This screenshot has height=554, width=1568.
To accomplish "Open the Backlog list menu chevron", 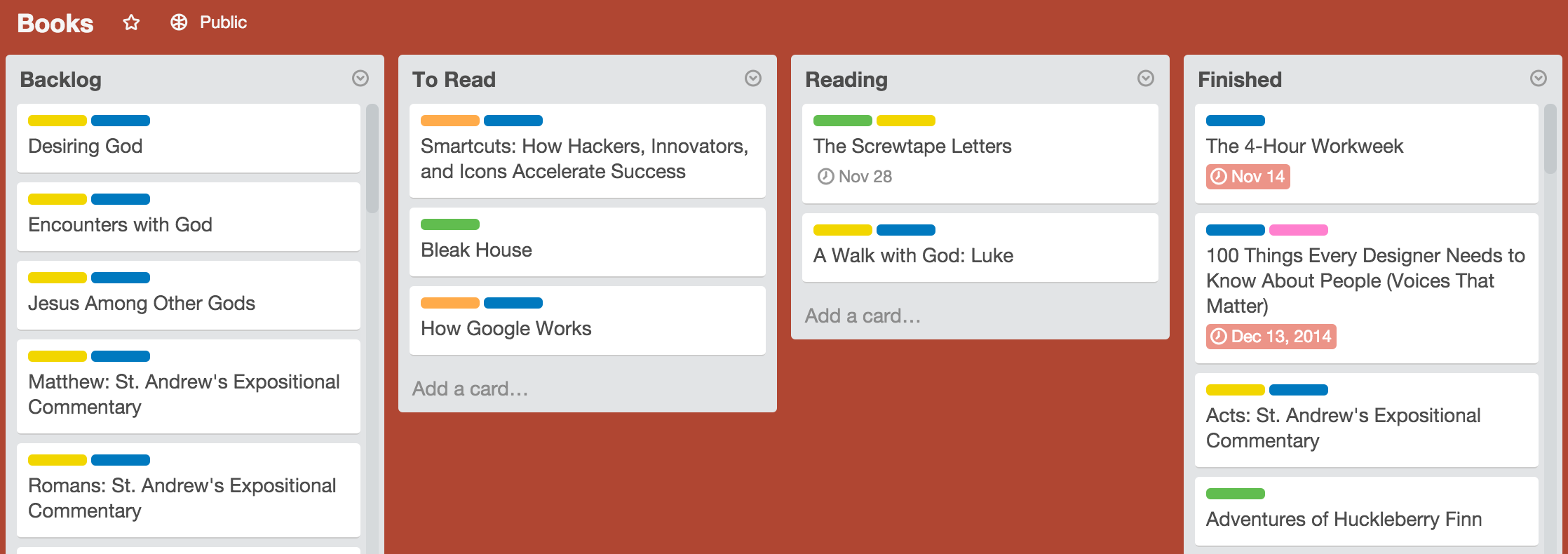I will tap(360, 78).
